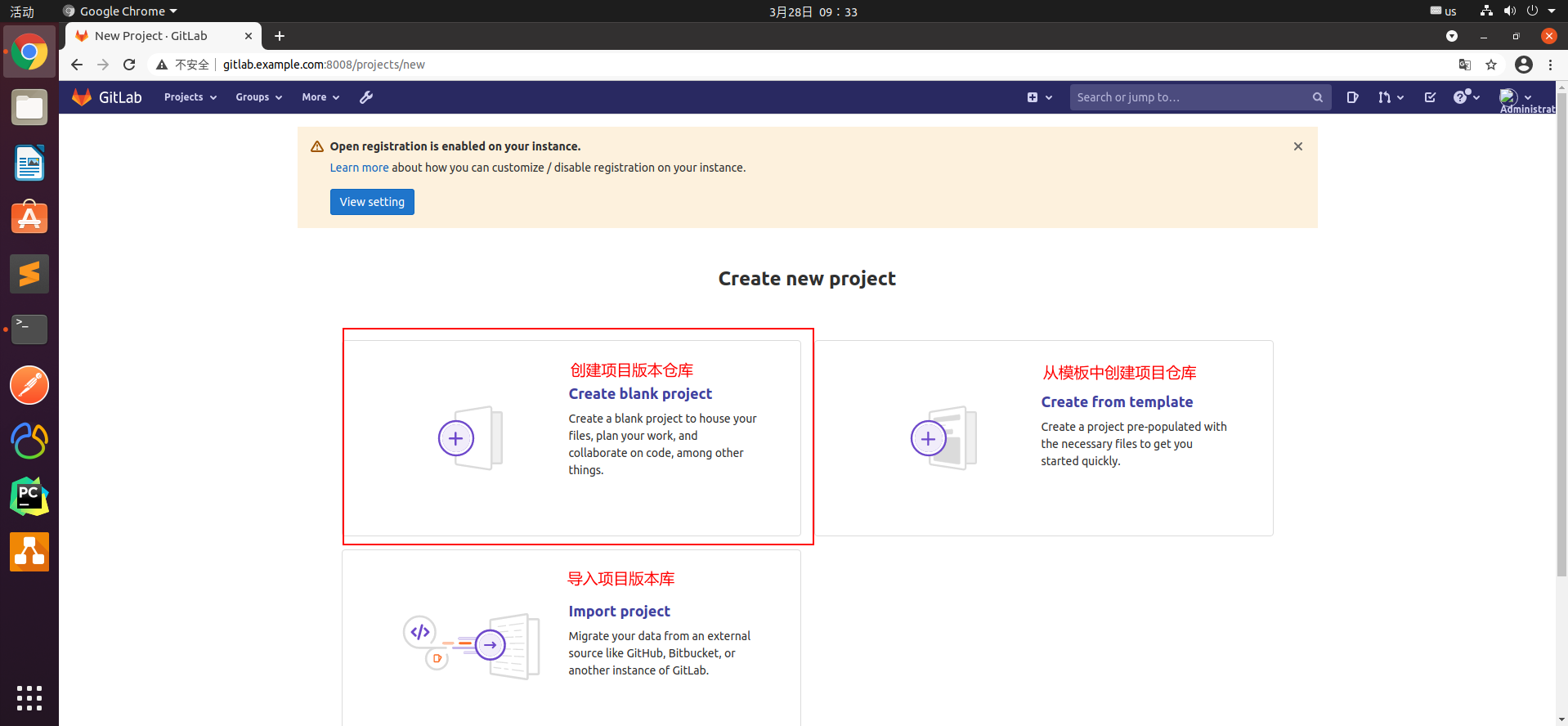Dismiss the open registration alert

pyautogui.click(x=1297, y=146)
